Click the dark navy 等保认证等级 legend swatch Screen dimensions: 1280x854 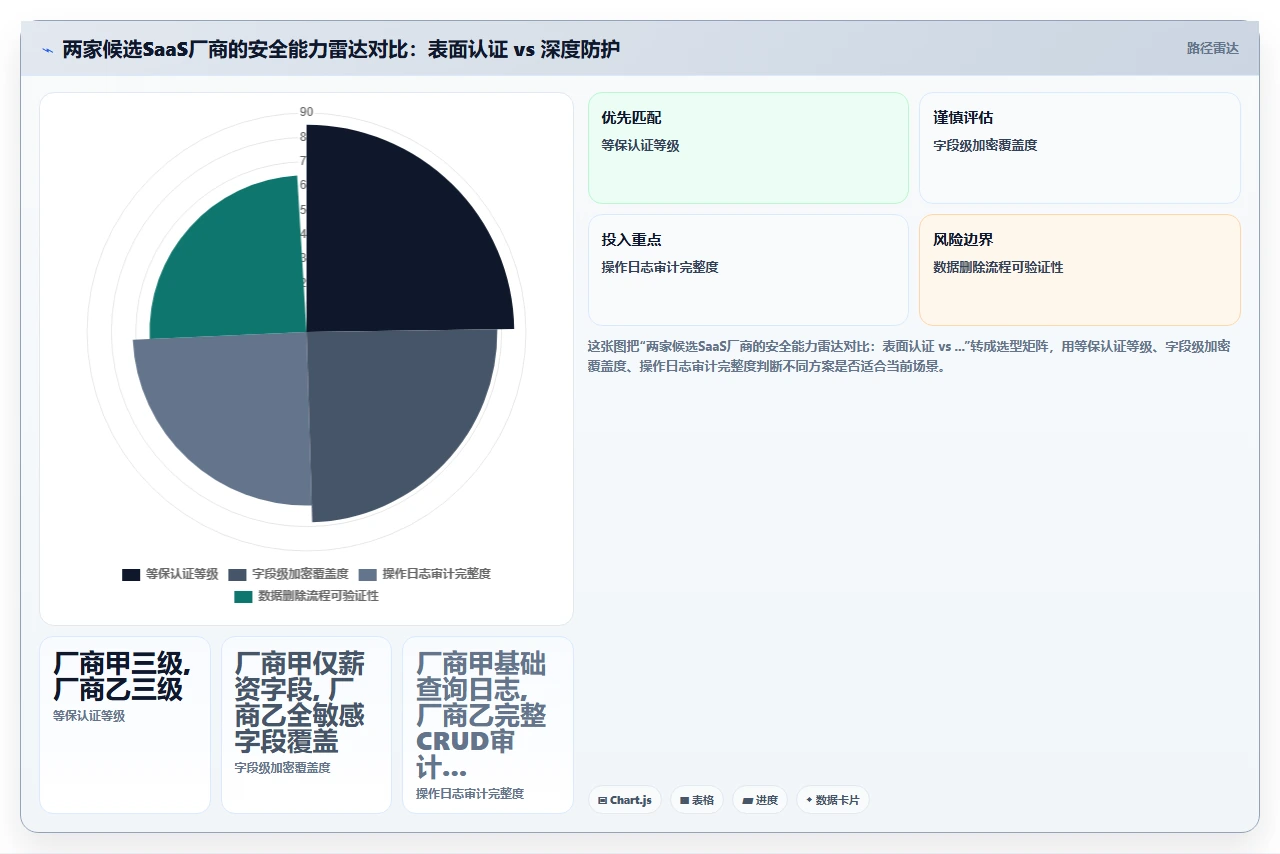click(x=131, y=574)
